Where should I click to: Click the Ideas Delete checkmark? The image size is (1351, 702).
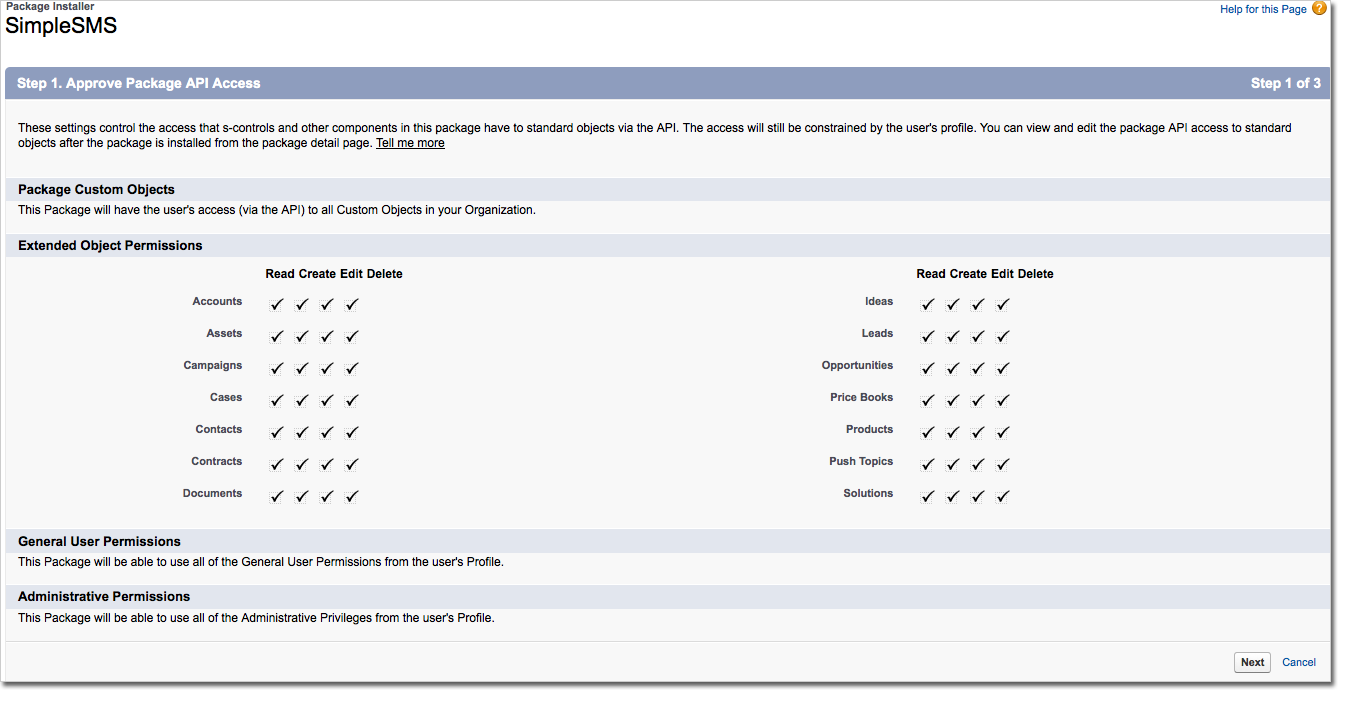1003,304
